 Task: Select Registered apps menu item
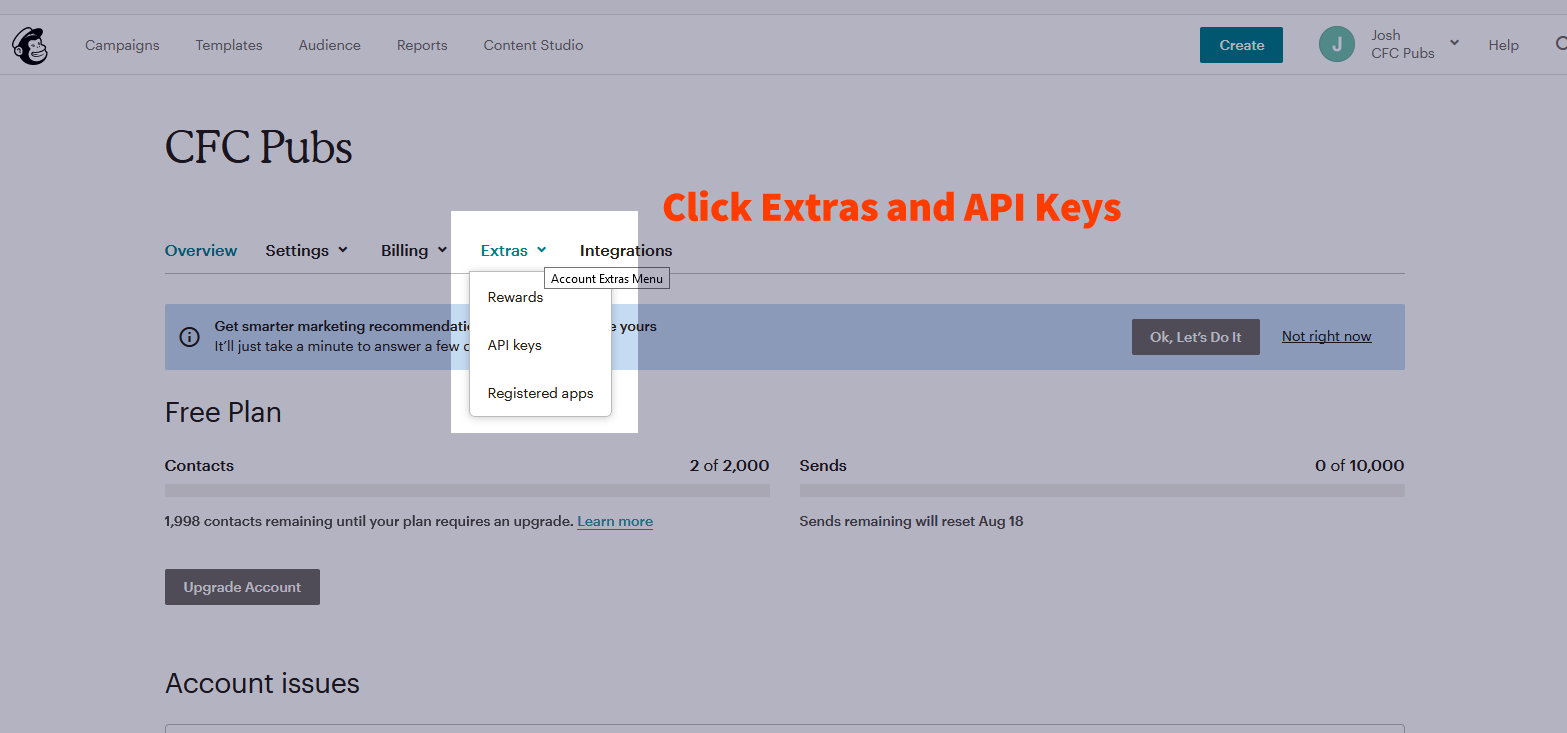click(540, 393)
